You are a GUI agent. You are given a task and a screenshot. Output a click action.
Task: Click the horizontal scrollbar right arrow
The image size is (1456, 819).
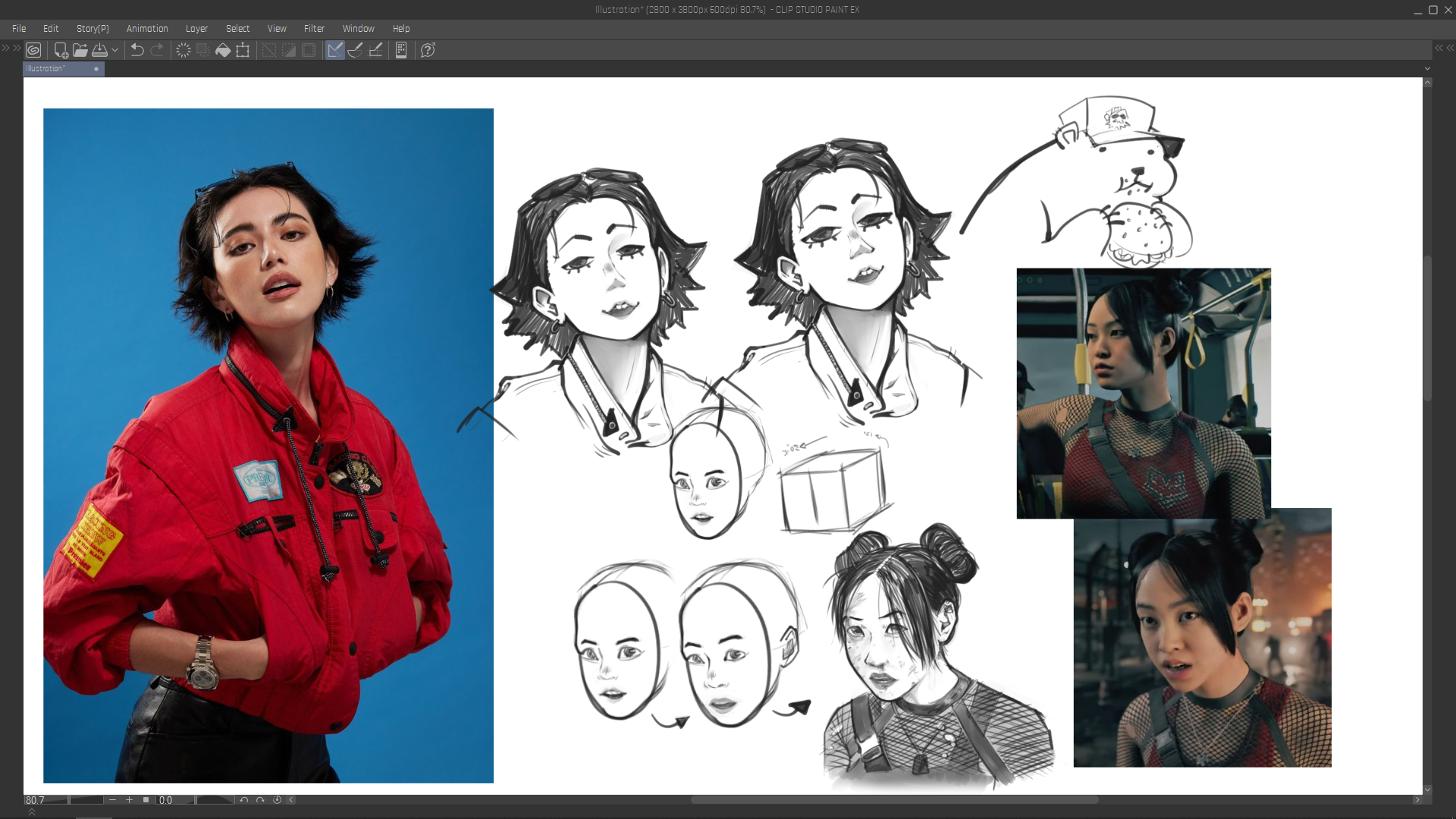(1417, 800)
